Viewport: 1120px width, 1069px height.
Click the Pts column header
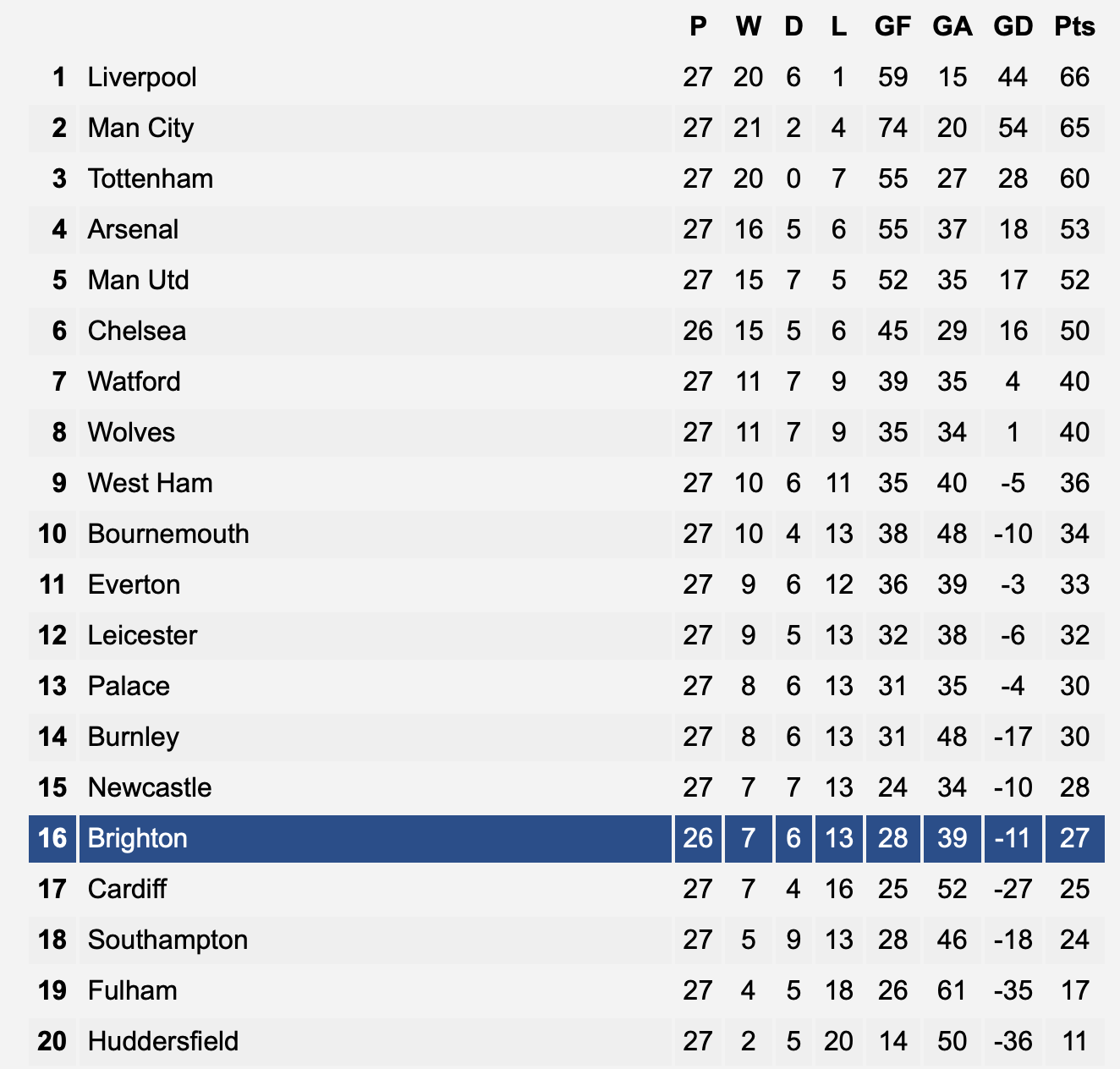[x=1074, y=26]
